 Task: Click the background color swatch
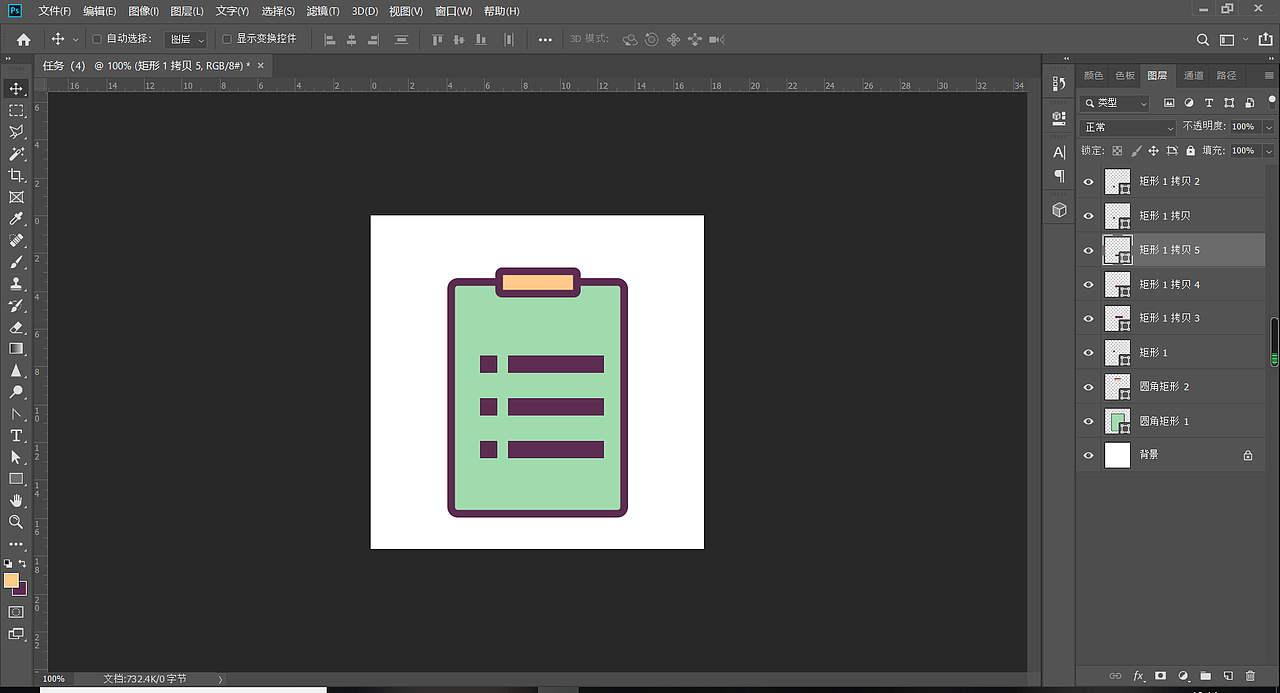pyautogui.click(x=22, y=590)
